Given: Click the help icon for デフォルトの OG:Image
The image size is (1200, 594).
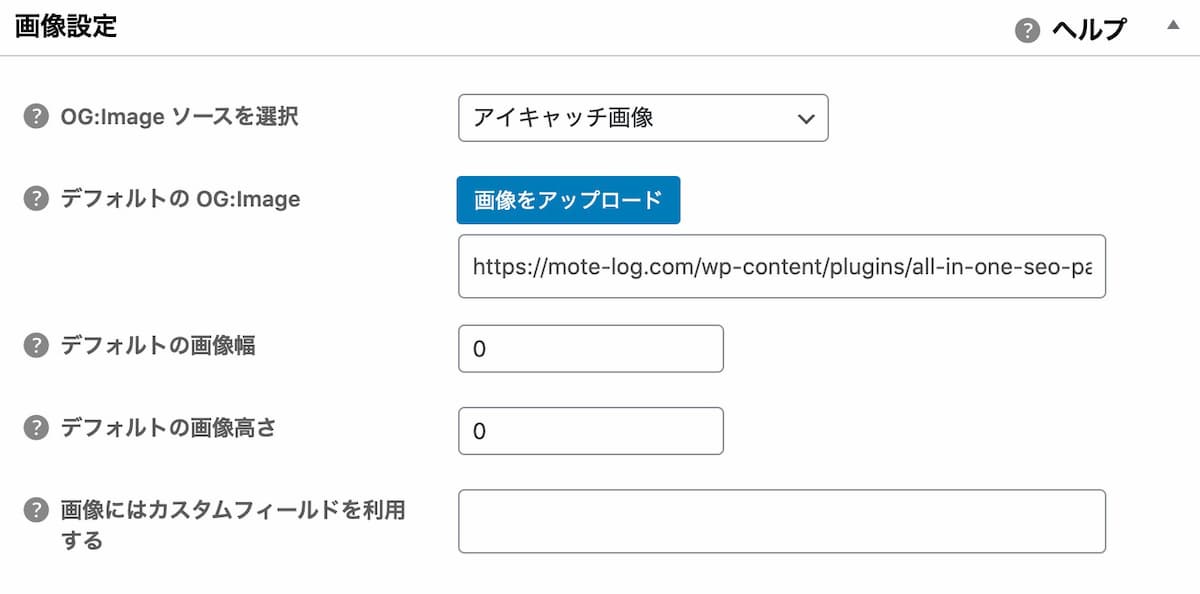Looking at the screenshot, I should tap(36, 199).
